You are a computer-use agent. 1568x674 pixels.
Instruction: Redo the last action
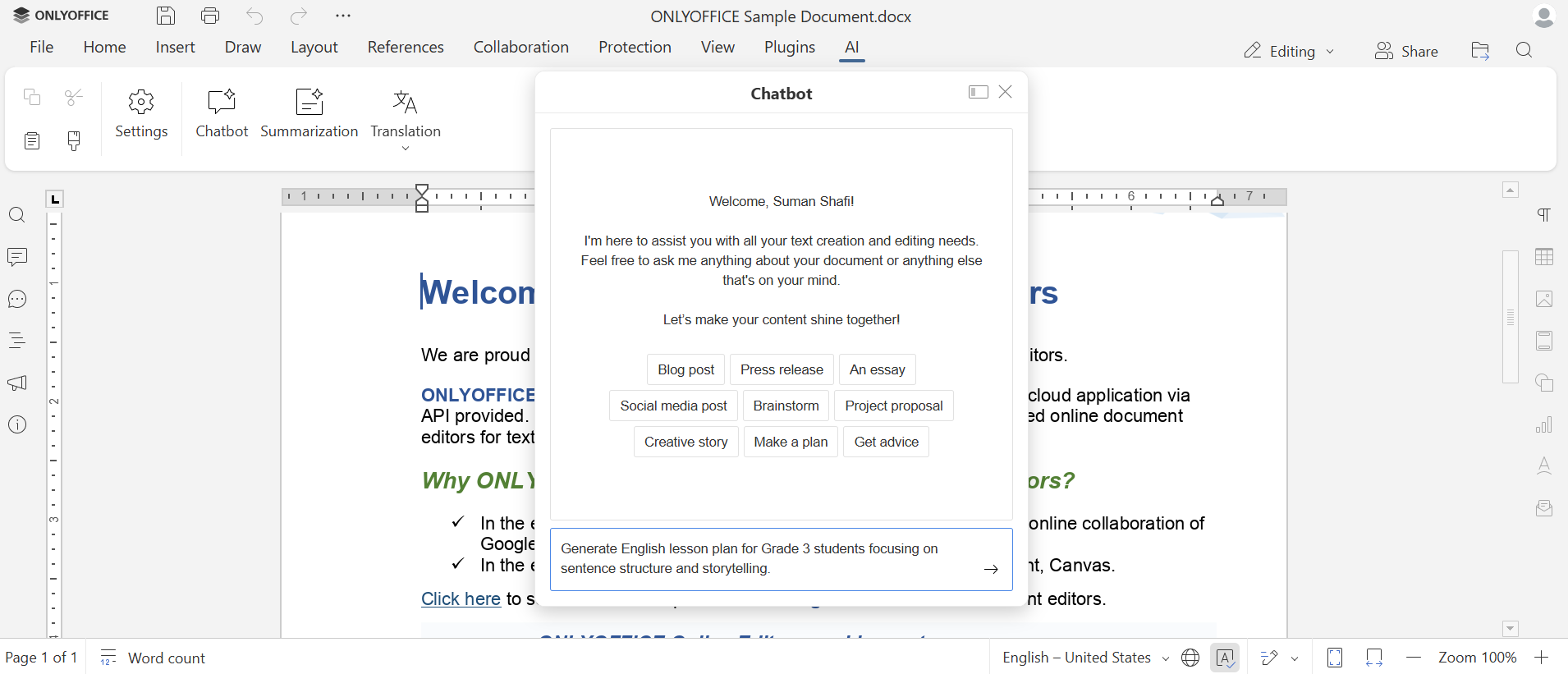click(x=299, y=16)
